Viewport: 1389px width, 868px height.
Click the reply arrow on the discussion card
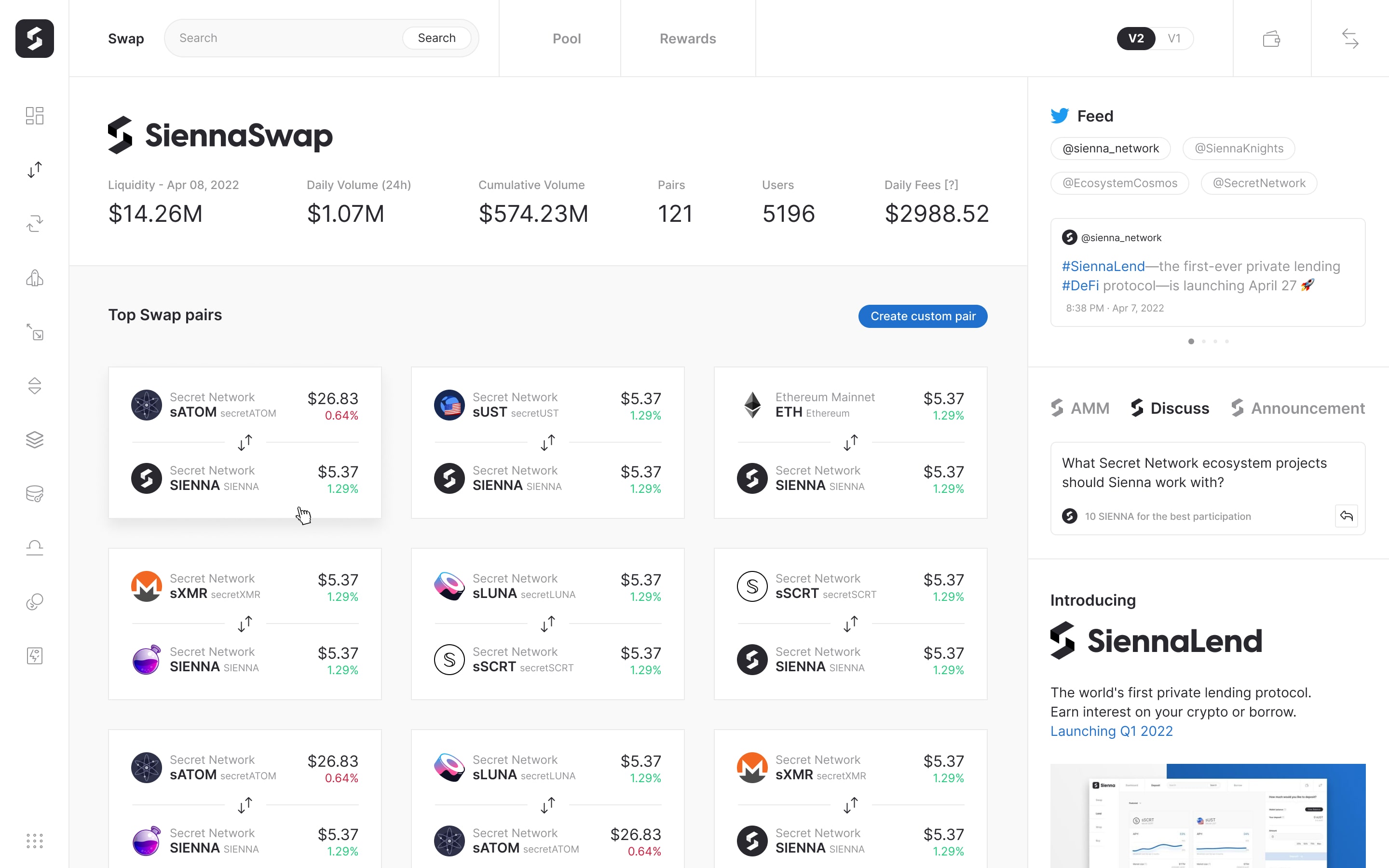click(x=1346, y=515)
